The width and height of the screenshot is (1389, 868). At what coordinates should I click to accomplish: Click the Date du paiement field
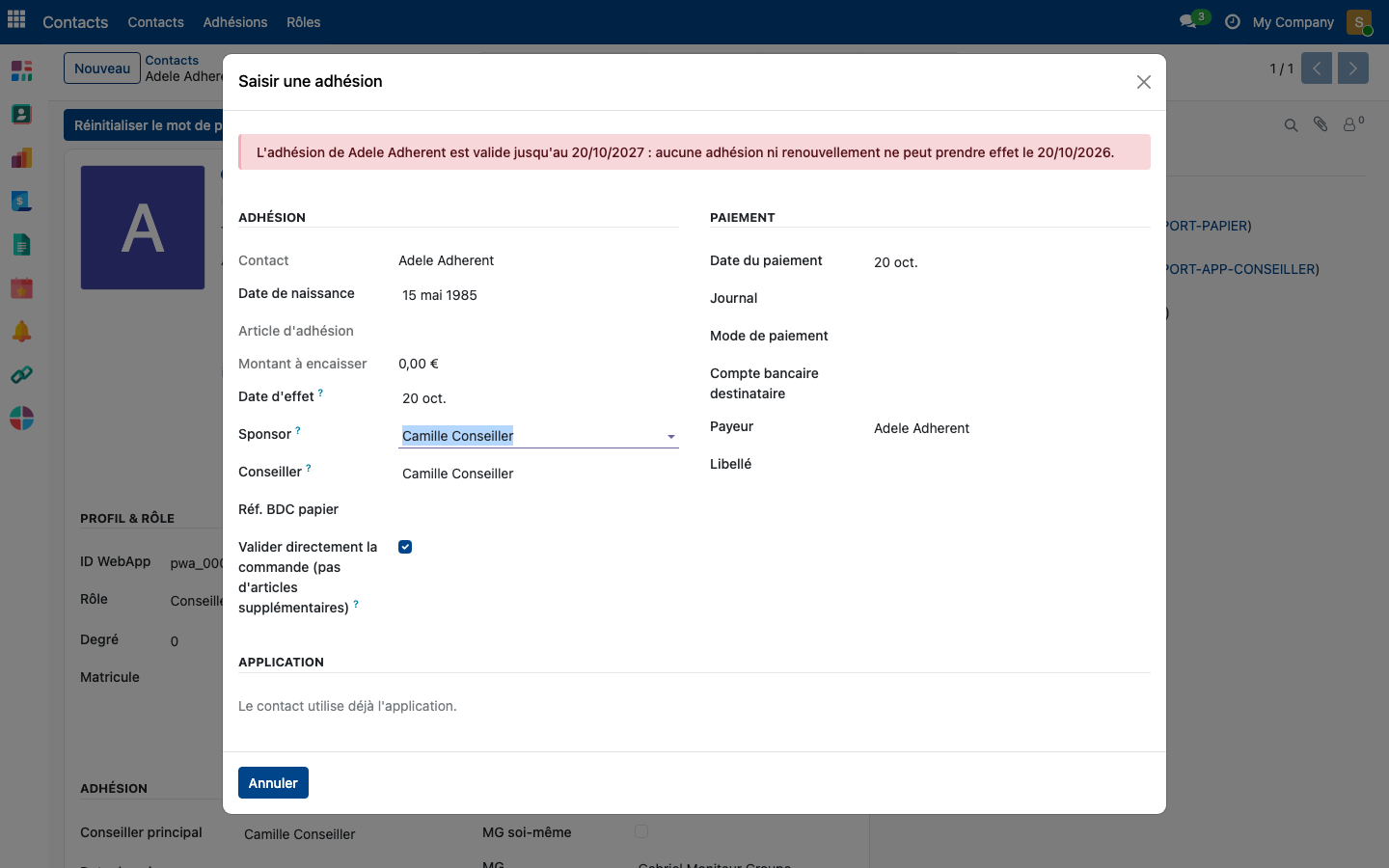coord(1010,262)
